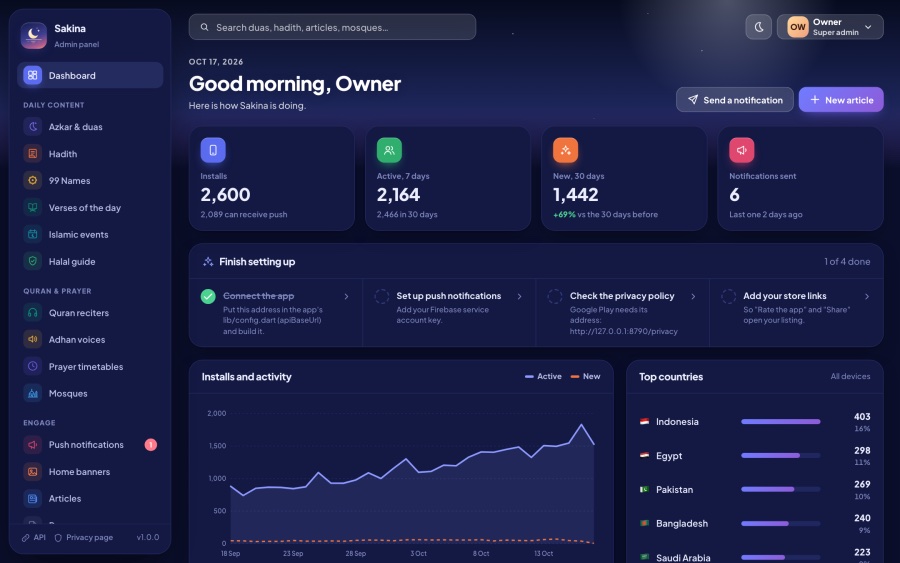This screenshot has height=563, width=900.
Task: Click the Push notifications red badge
Action: point(150,444)
